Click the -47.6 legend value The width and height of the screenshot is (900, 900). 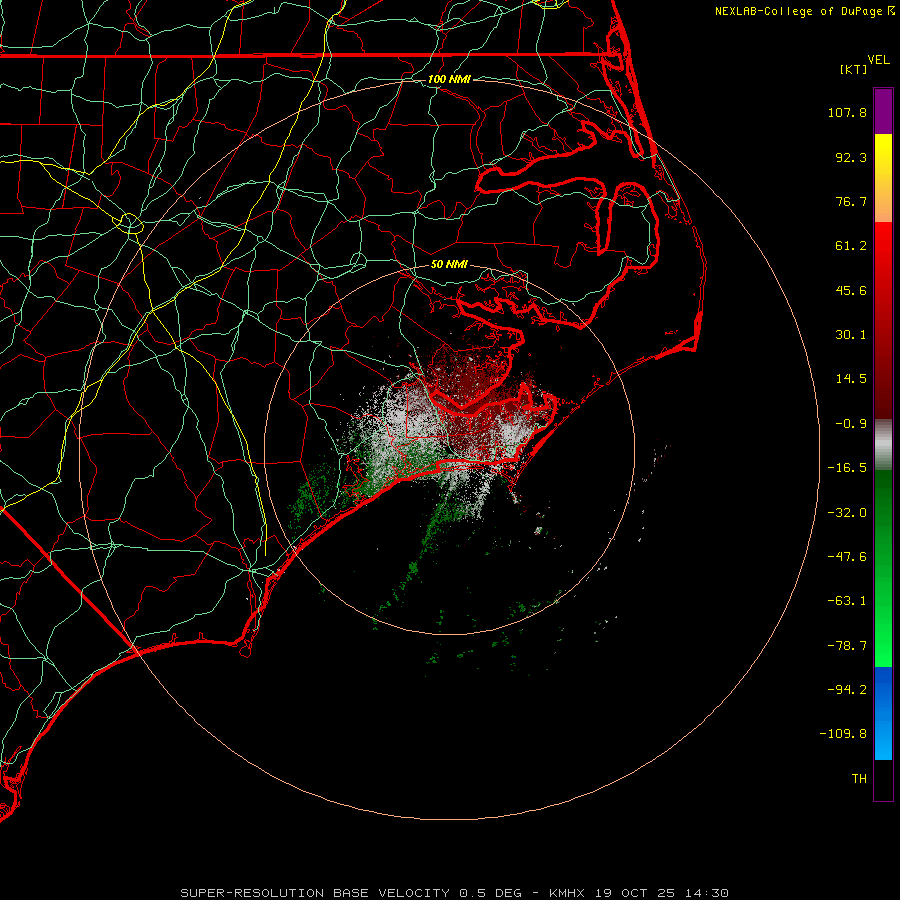coord(847,557)
